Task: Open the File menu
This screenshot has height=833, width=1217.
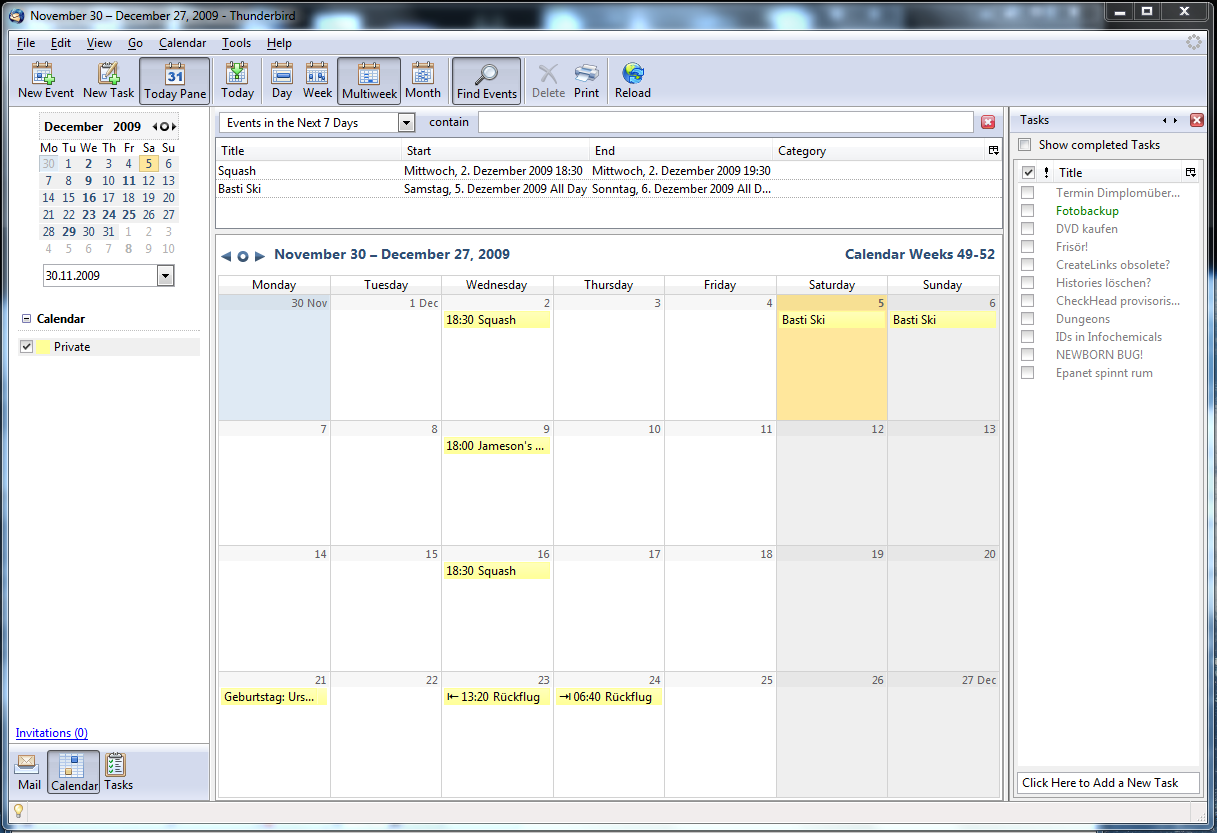Action: coord(26,43)
